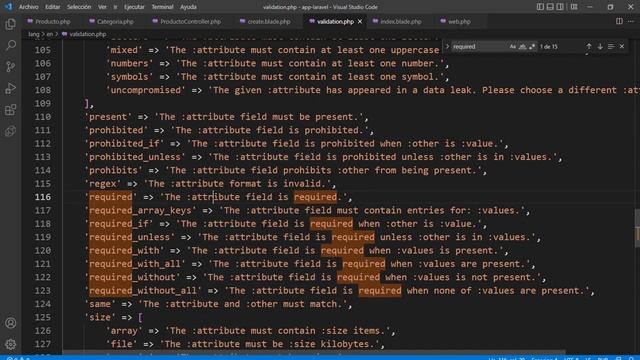Click the '1 de 15' match count

549,47
